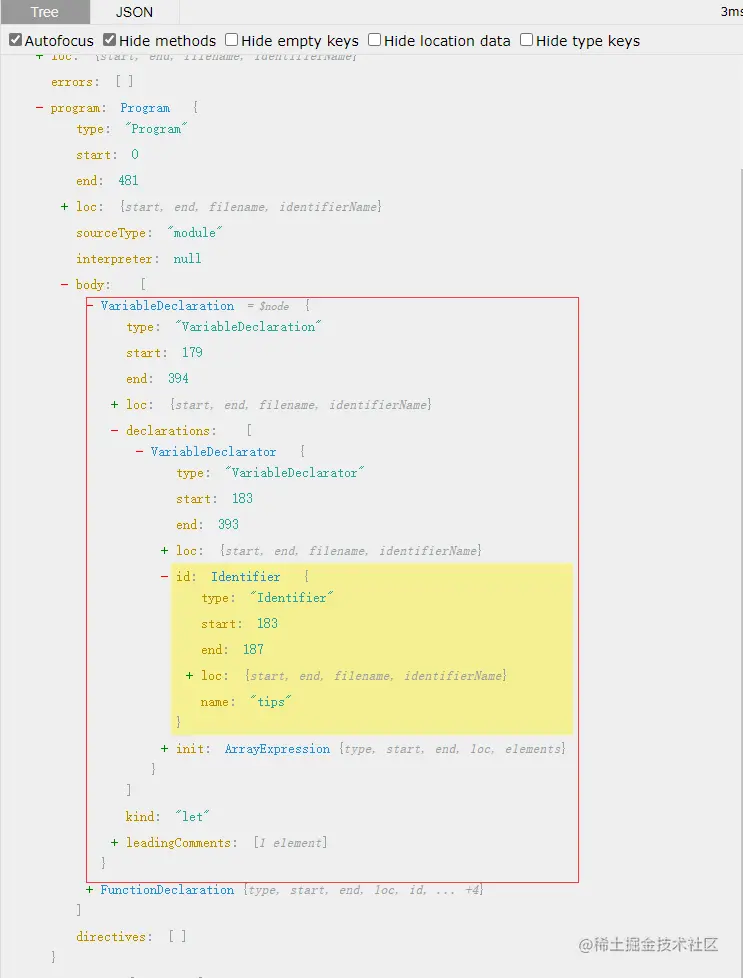This screenshot has height=978, width=743.
Task: Click the = $node annotation
Action: pyautogui.click(x=268, y=306)
